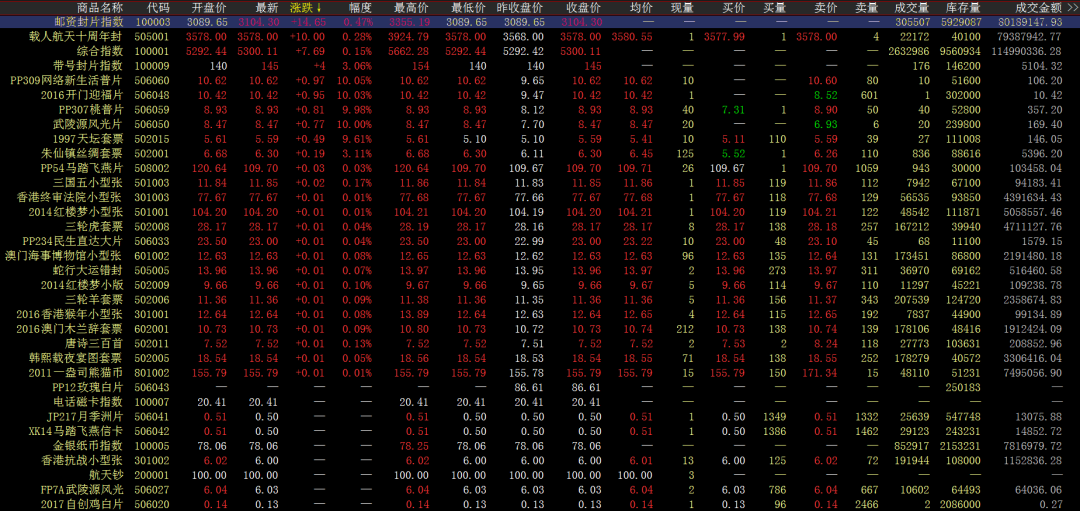The width and height of the screenshot is (1080, 511).
Task: Select the 2014红楼梦小型张 row
Action: [x=540, y=212]
